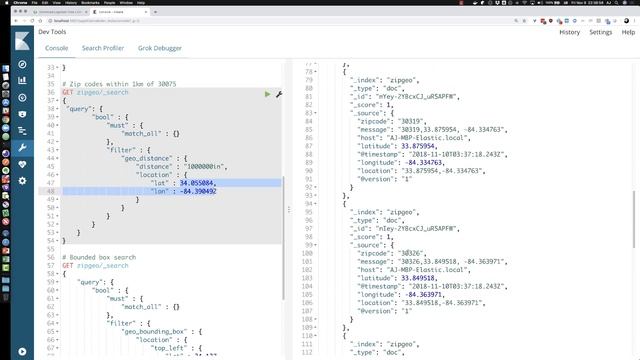Collapse code fold at editor line 37
Image resolution: width=640 pixels, height=360 pixels.
[x=57, y=100]
